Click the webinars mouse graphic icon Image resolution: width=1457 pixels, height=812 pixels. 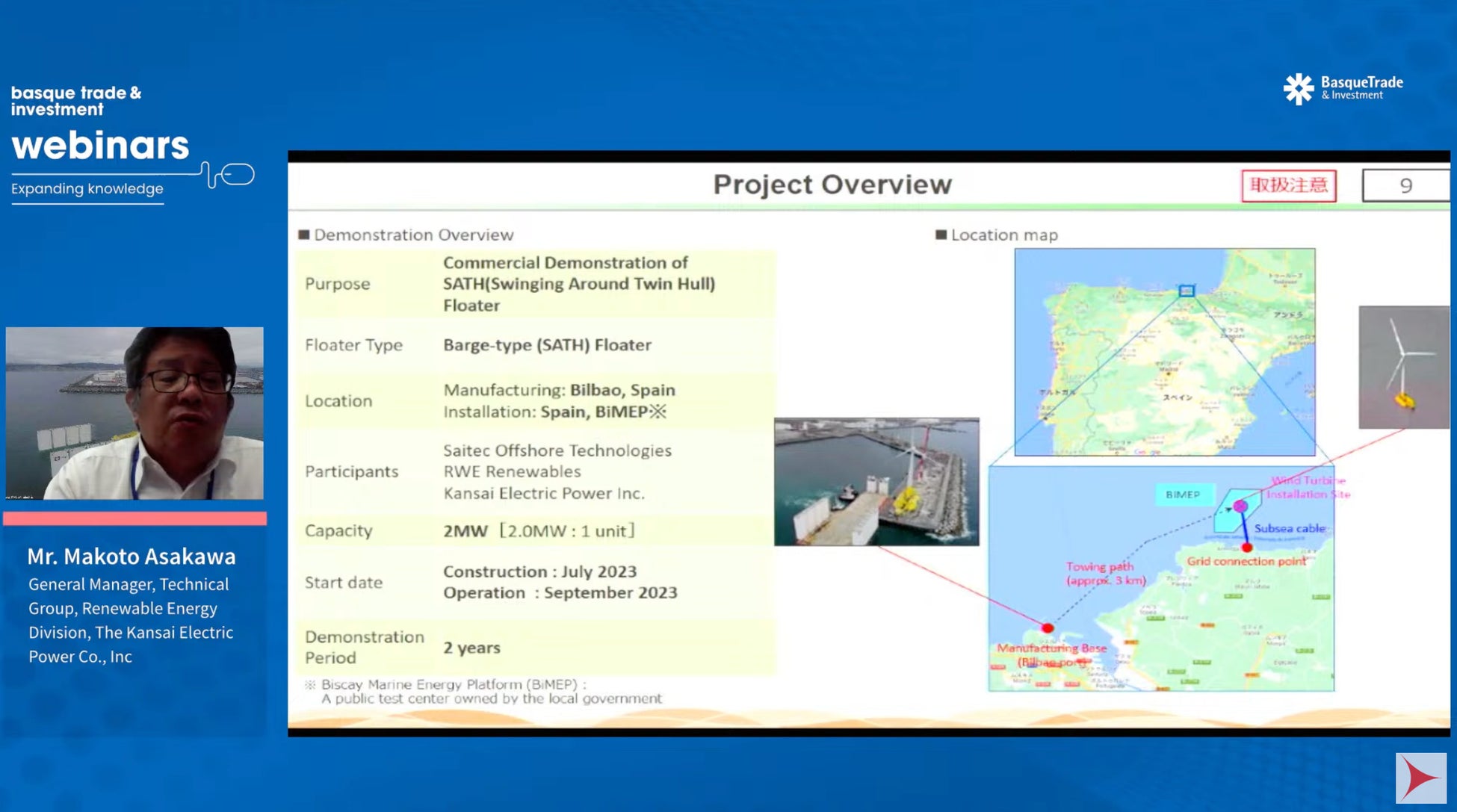(237, 175)
